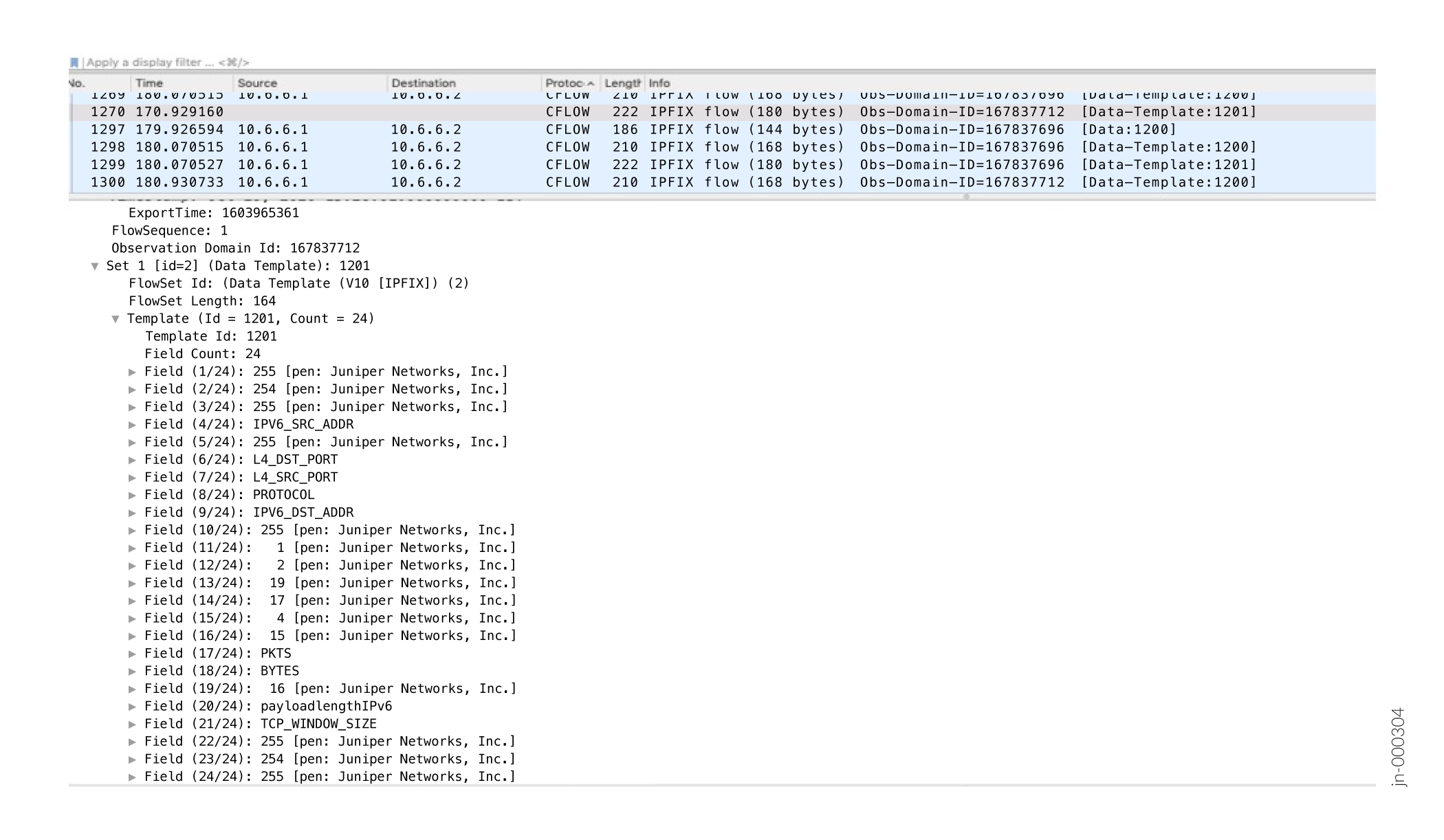
Task: Expand Field 21/24 TCP_WINDOW_SIZE
Action: (133, 725)
